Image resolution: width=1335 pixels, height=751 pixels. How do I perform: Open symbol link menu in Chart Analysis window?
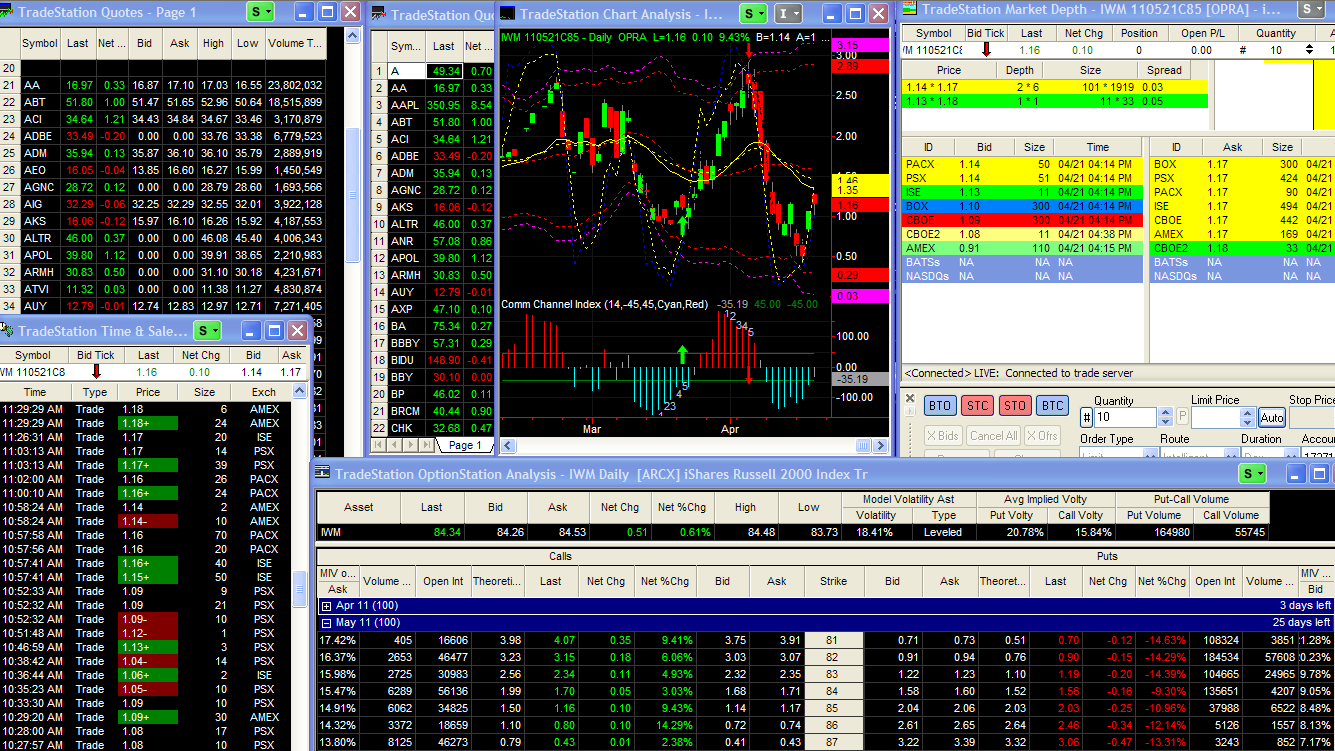click(x=753, y=13)
